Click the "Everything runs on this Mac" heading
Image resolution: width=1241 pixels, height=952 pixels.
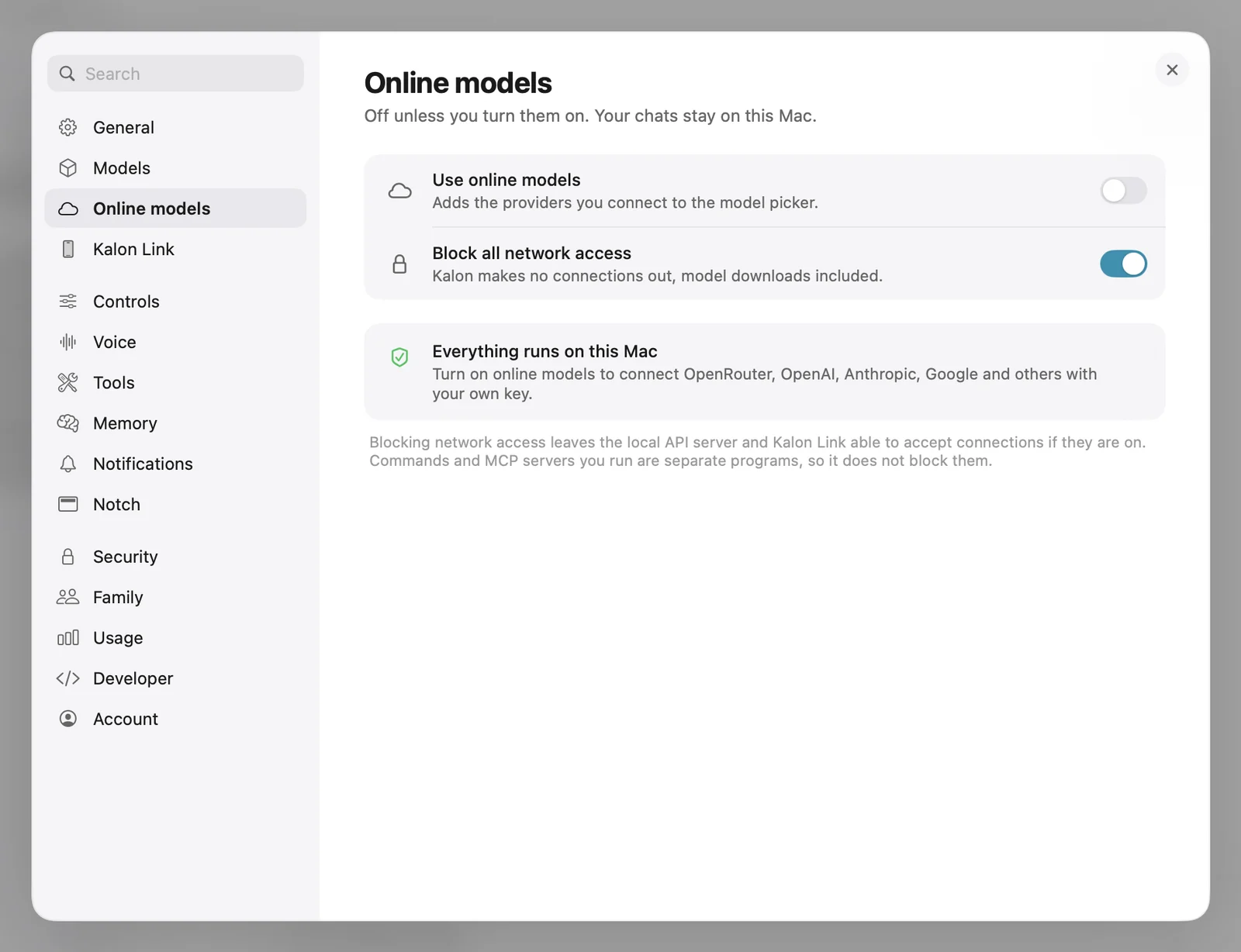(544, 351)
